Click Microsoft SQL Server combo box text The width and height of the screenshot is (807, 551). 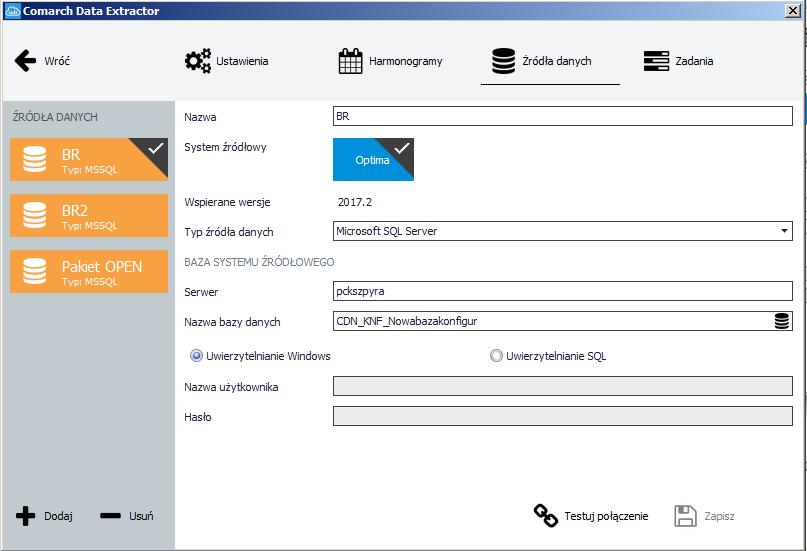(387, 231)
